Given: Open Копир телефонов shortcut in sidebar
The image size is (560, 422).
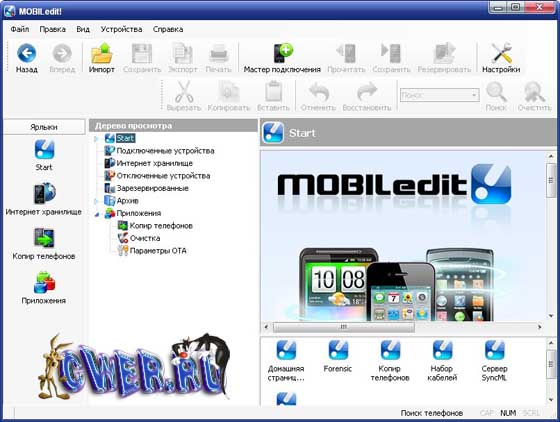Looking at the screenshot, I should pyautogui.click(x=44, y=237).
